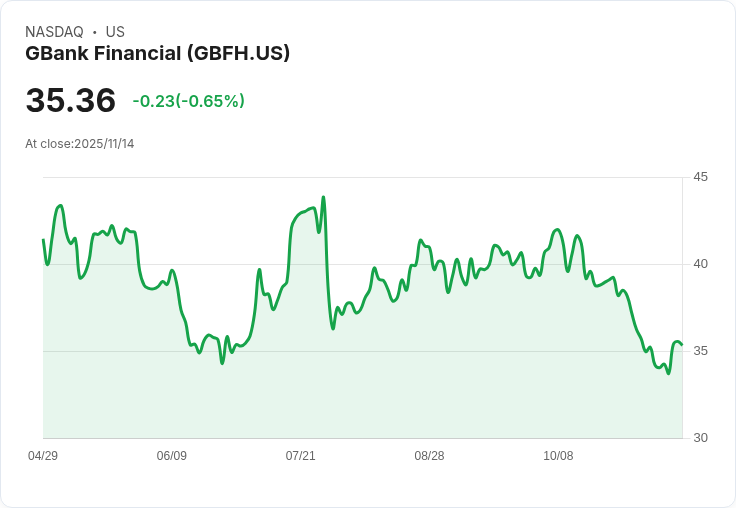The image size is (736, 508).
Task: Click the 07/21 x-axis date label
Action: (300, 456)
